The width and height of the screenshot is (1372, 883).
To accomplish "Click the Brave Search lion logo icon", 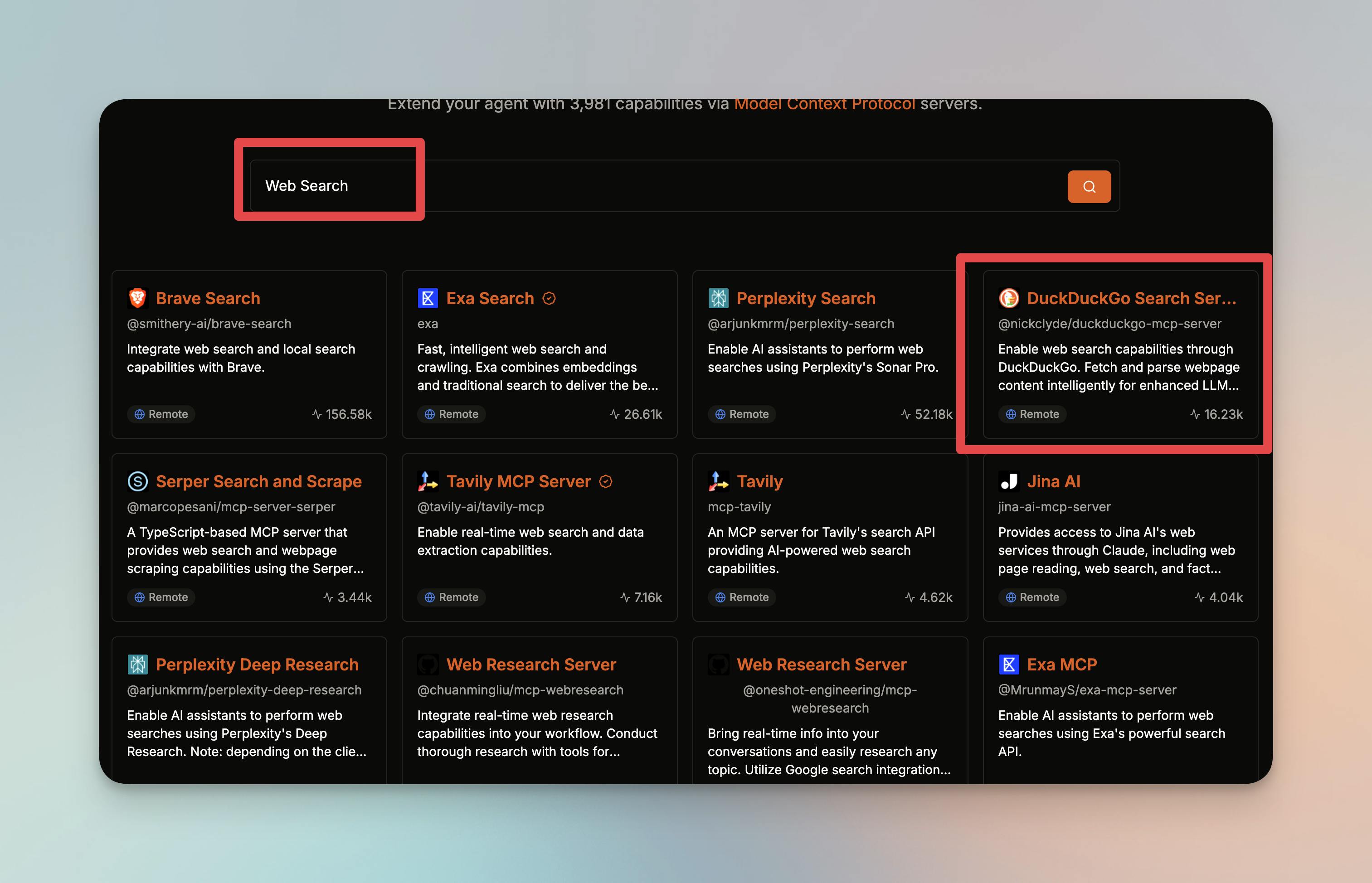I will [138, 298].
